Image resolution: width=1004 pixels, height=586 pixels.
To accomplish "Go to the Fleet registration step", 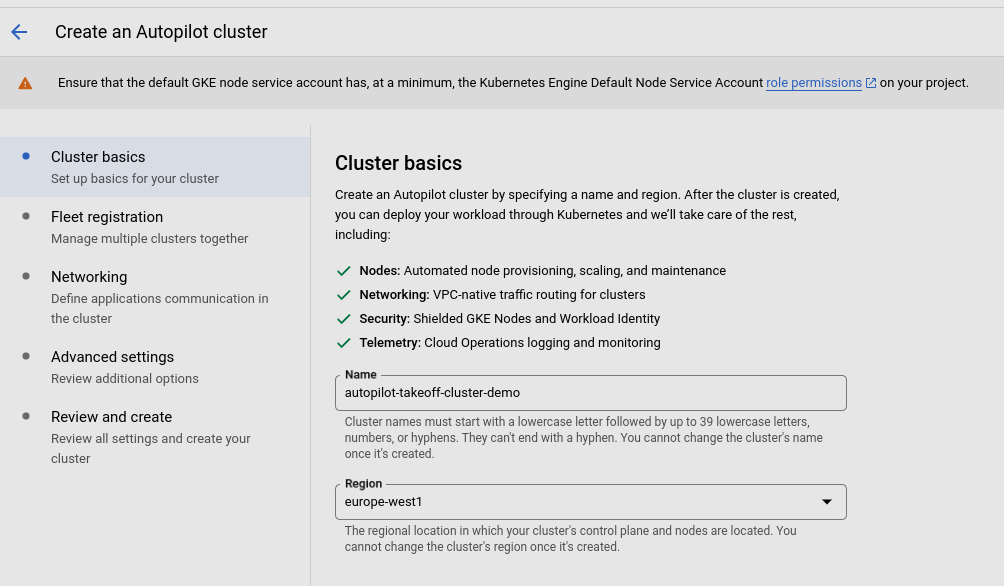I will (x=107, y=217).
